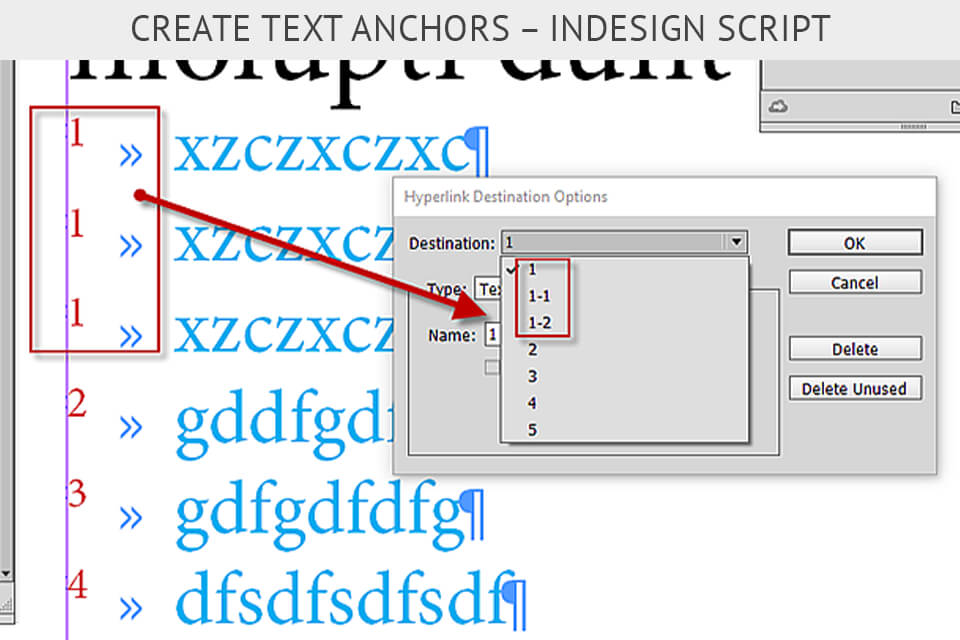The width and height of the screenshot is (960, 640).
Task: Click the anchor chevron before the first XZCZXCZXC
Action: coord(130,155)
